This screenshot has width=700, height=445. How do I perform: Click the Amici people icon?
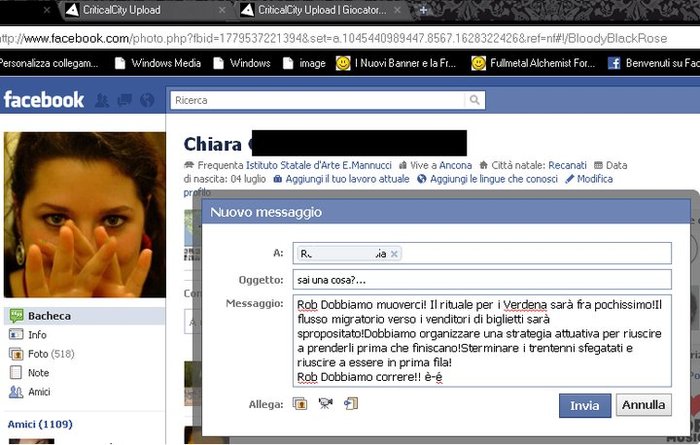point(16,391)
